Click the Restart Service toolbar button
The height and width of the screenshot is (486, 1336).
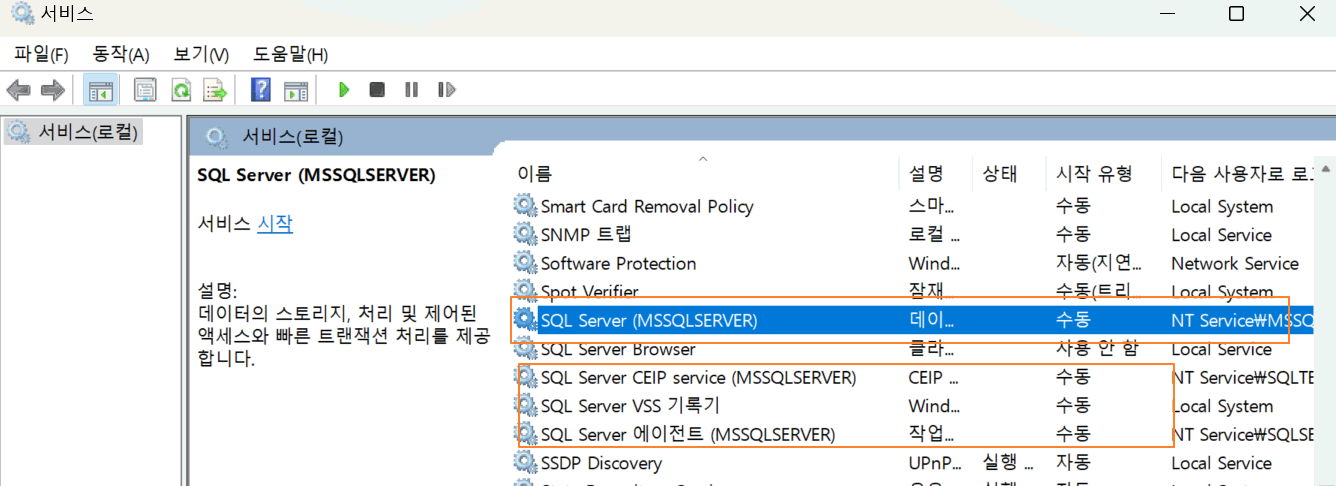tap(446, 90)
